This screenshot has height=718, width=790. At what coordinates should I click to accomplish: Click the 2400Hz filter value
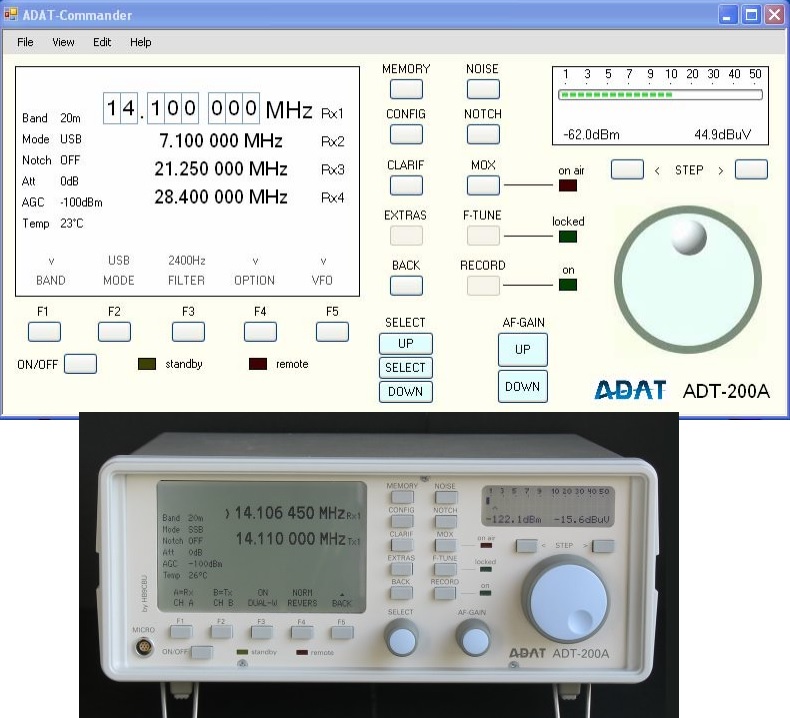(x=186, y=260)
